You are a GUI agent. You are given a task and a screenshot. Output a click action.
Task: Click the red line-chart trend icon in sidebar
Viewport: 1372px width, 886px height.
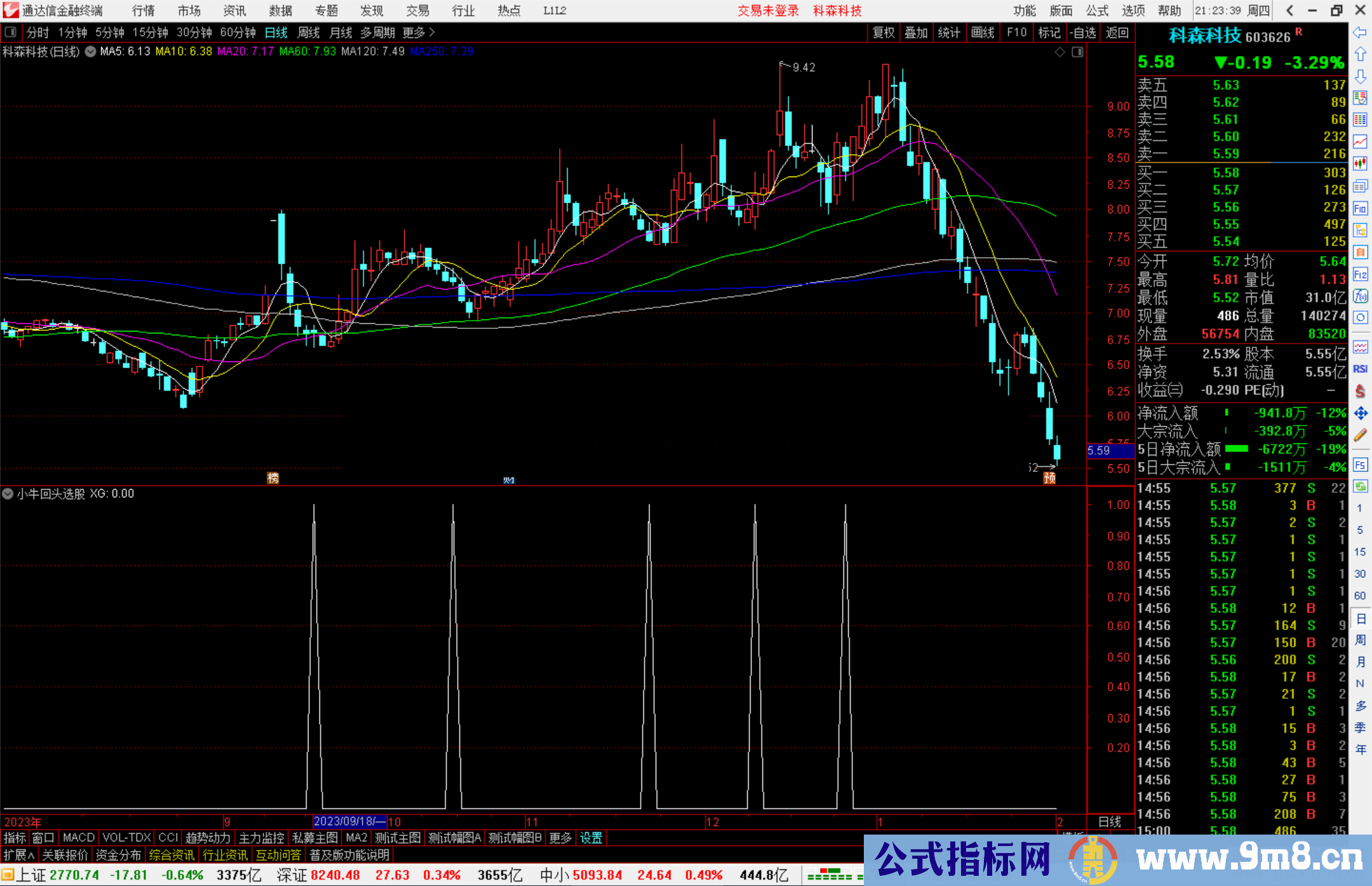1360,142
